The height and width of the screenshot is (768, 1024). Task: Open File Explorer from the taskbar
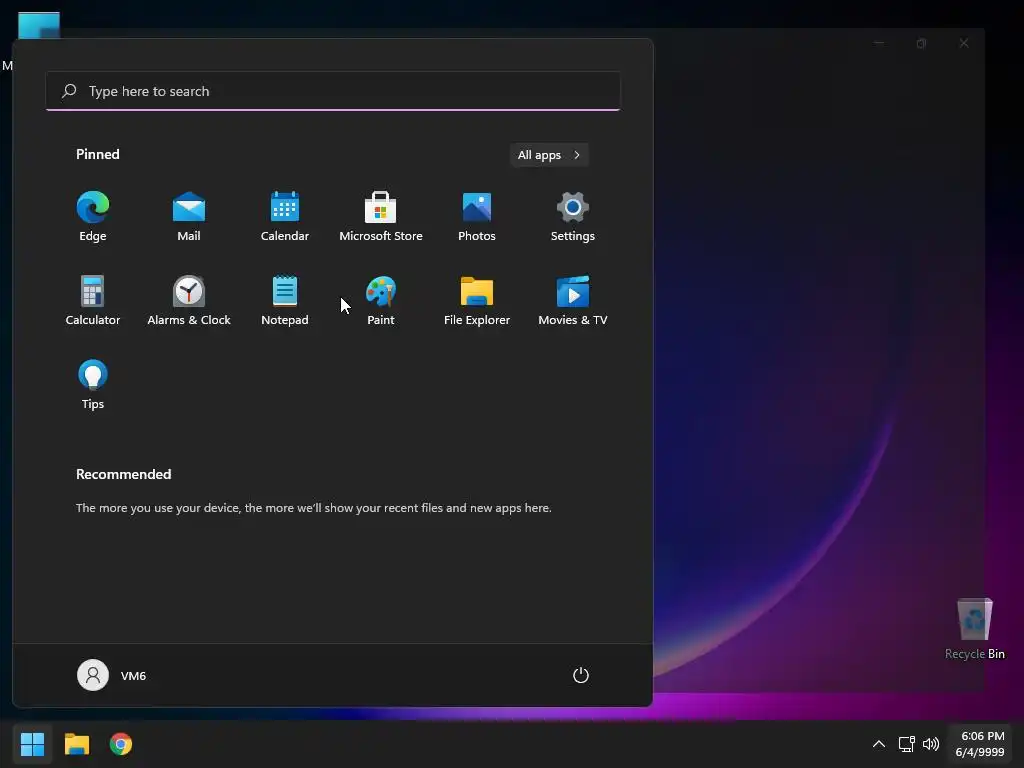77,744
